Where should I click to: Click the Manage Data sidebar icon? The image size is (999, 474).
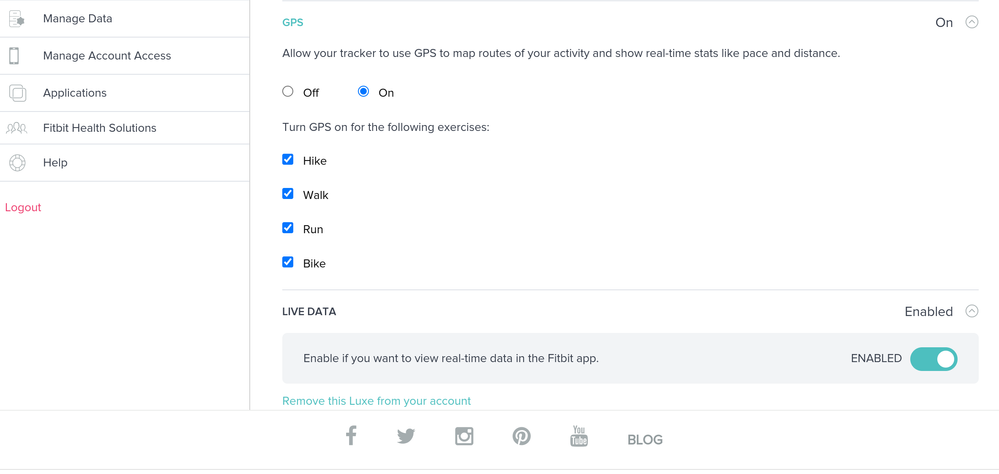[17, 19]
